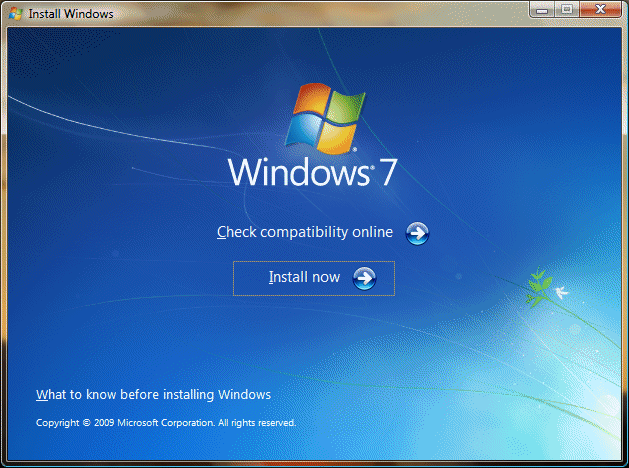
Task: Click the Install now arrow icon
Action: (x=365, y=278)
